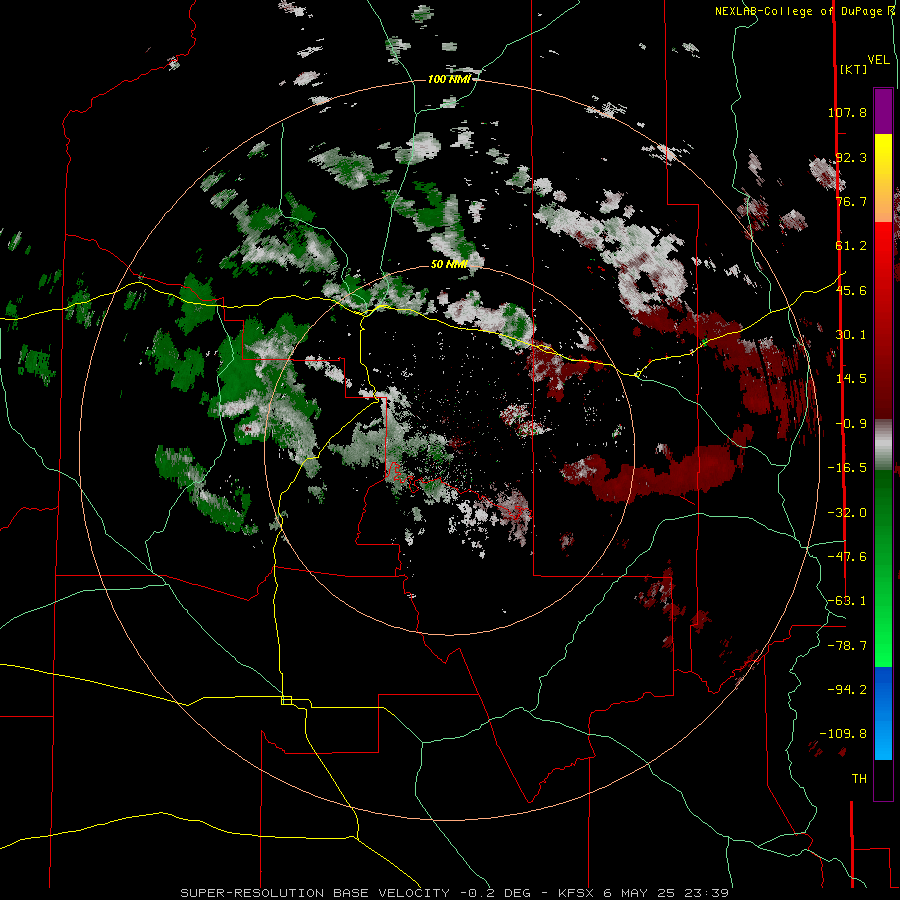Click the 92.3 value on velocity scale

coord(851,157)
